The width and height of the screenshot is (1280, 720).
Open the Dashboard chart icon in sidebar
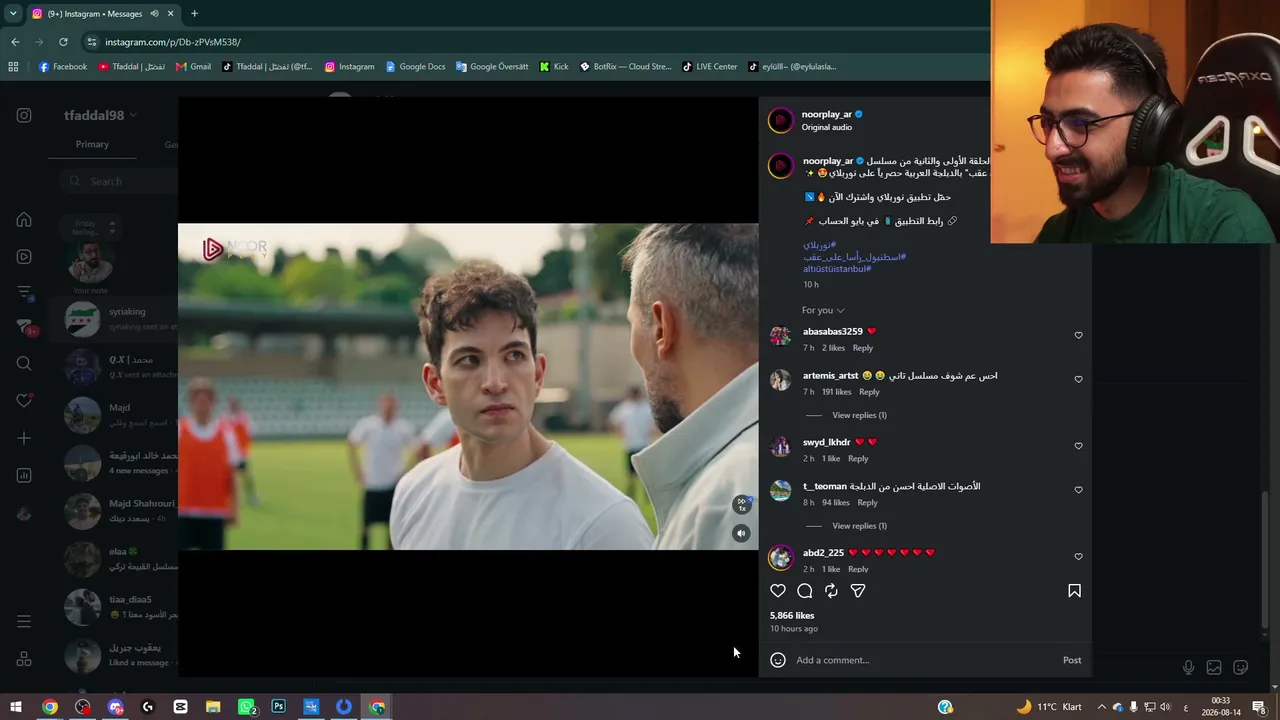tap(24, 475)
